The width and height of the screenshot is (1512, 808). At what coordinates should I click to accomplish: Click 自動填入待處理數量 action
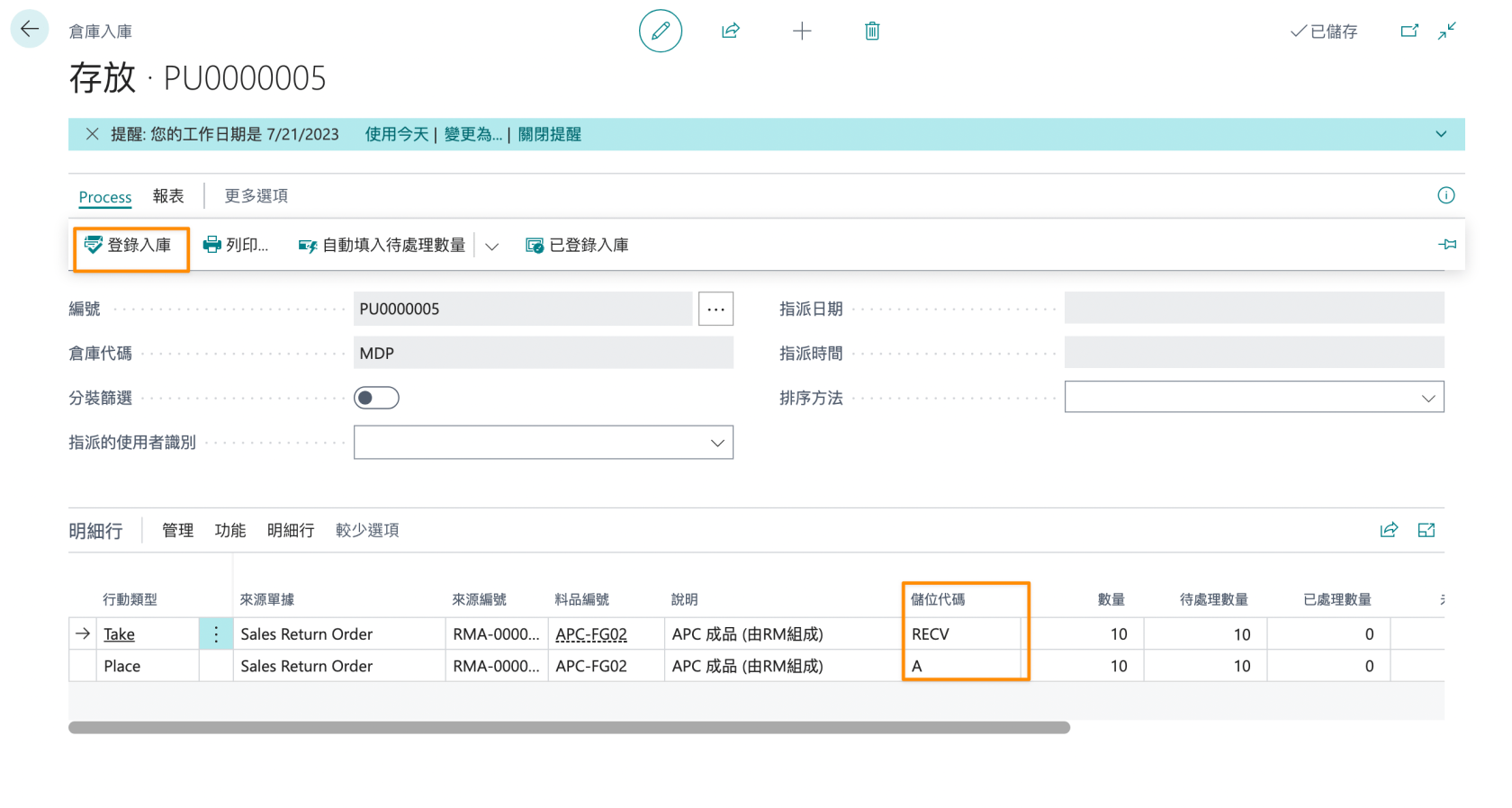[382, 245]
